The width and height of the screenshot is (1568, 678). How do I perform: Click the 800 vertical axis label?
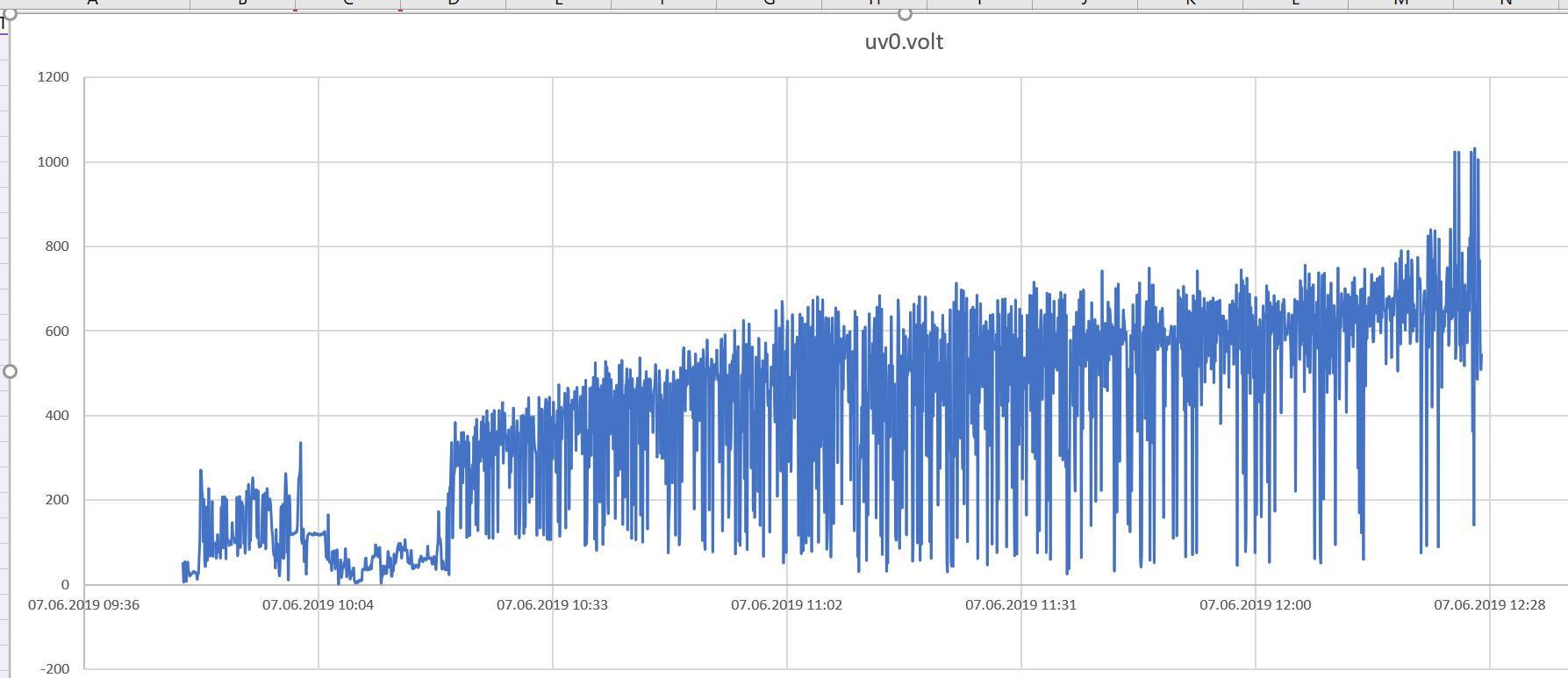tap(57, 246)
